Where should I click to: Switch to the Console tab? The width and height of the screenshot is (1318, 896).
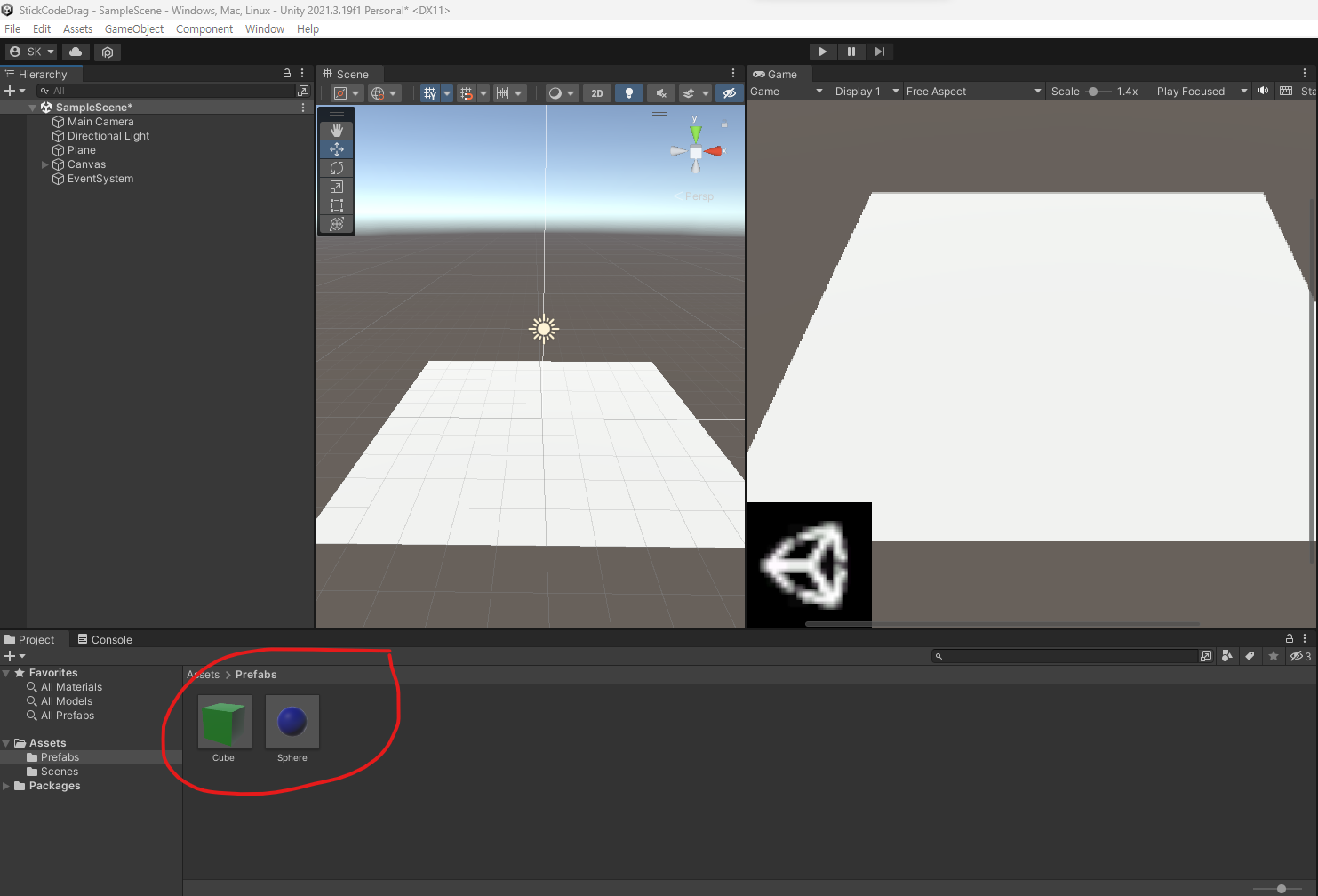point(105,639)
